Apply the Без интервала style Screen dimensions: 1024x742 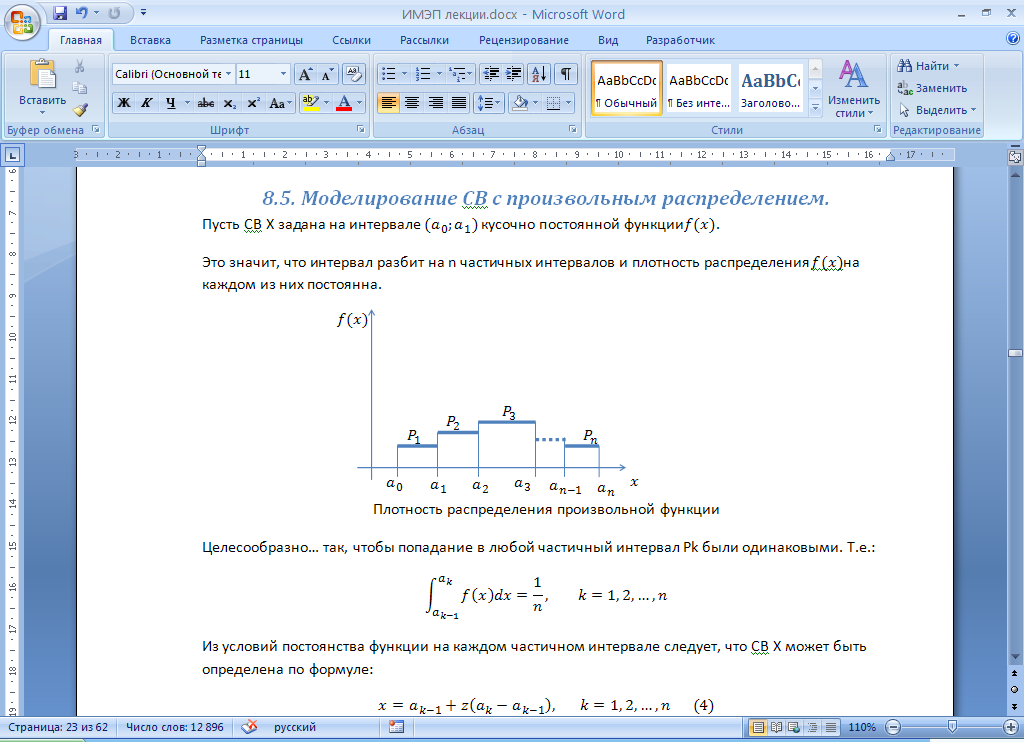(699, 89)
